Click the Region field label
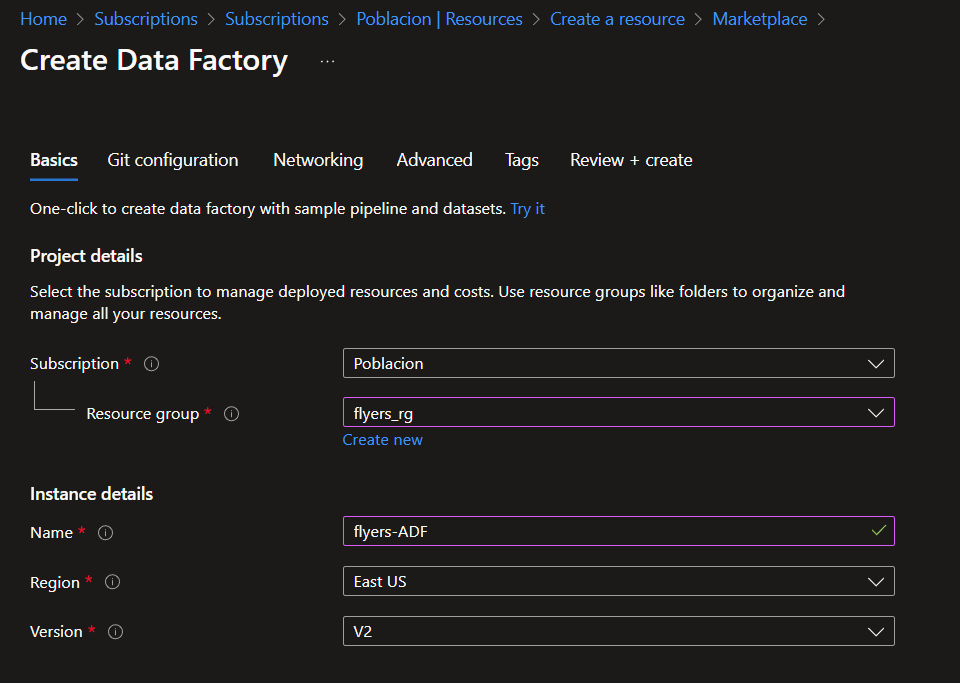The width and height of the screenshot is (960, 683). tap(54, 583)
